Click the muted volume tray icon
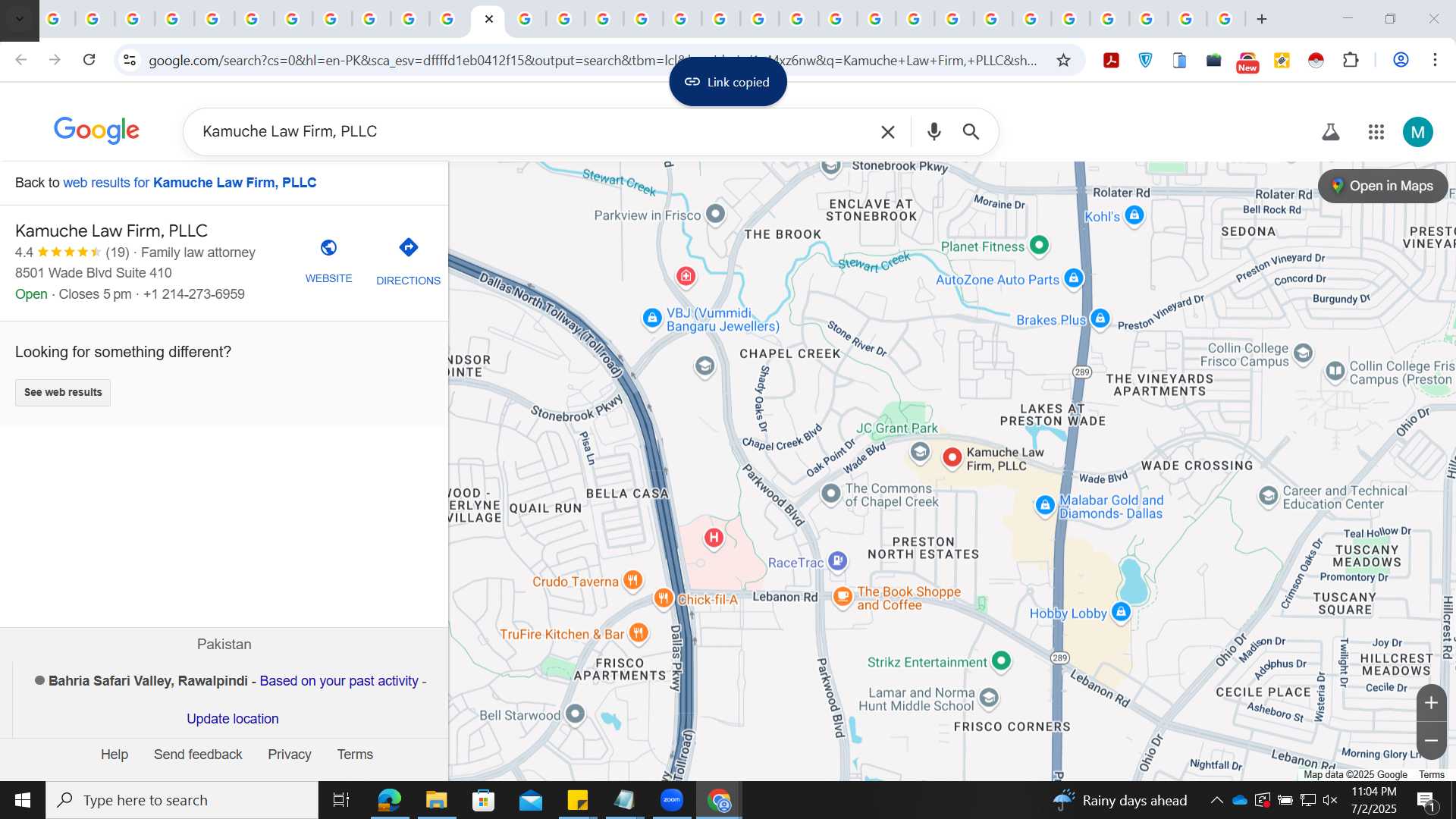The image size is (1456, 819). (x=1330, y=800)
